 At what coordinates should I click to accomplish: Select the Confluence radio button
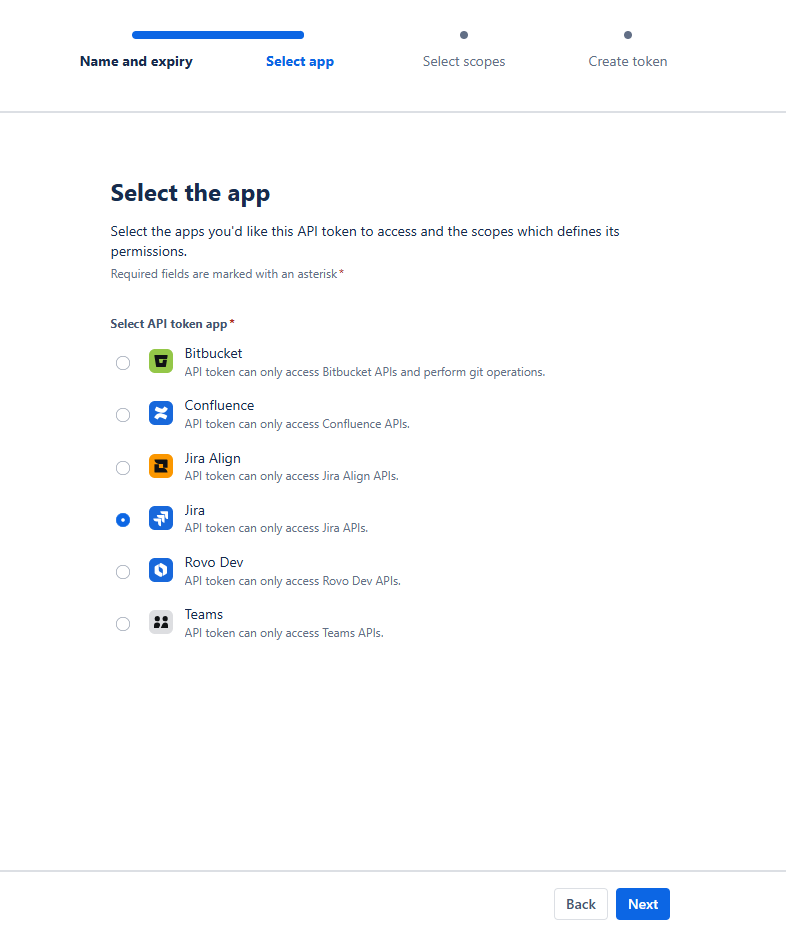(123, 415)
